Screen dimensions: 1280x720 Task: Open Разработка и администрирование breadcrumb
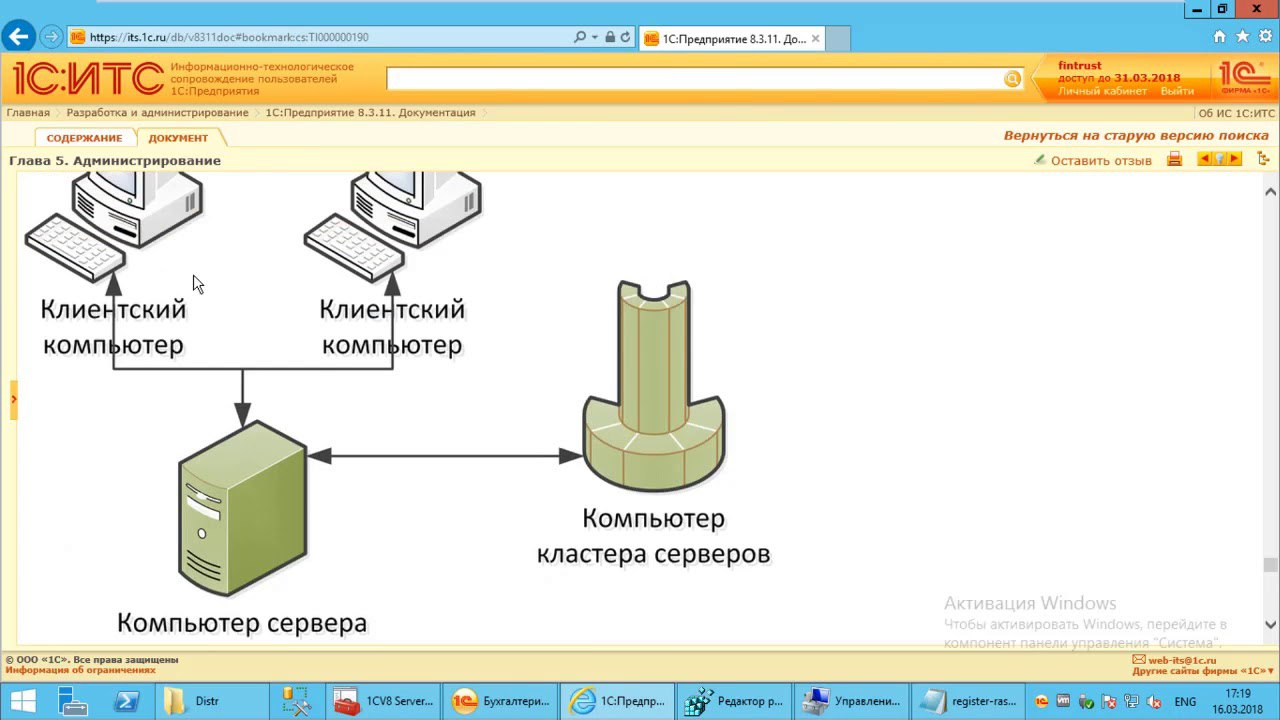(158, 113)
